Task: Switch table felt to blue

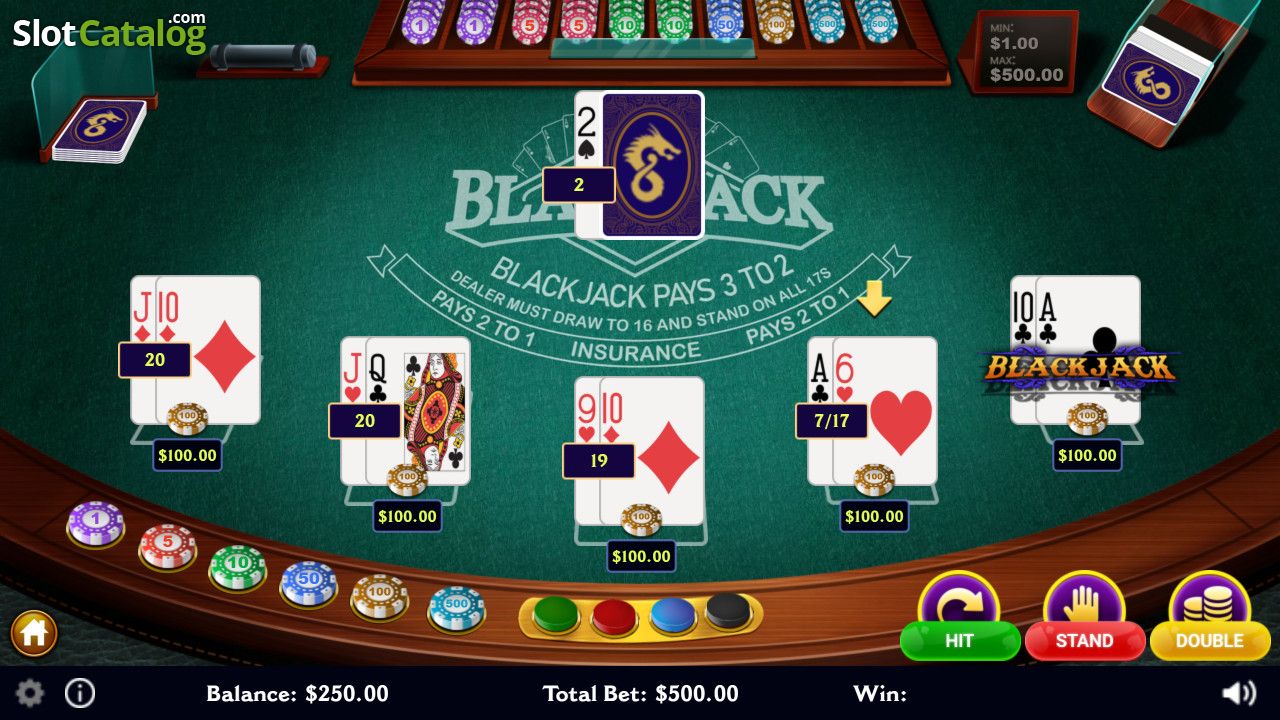Action: 672,614
